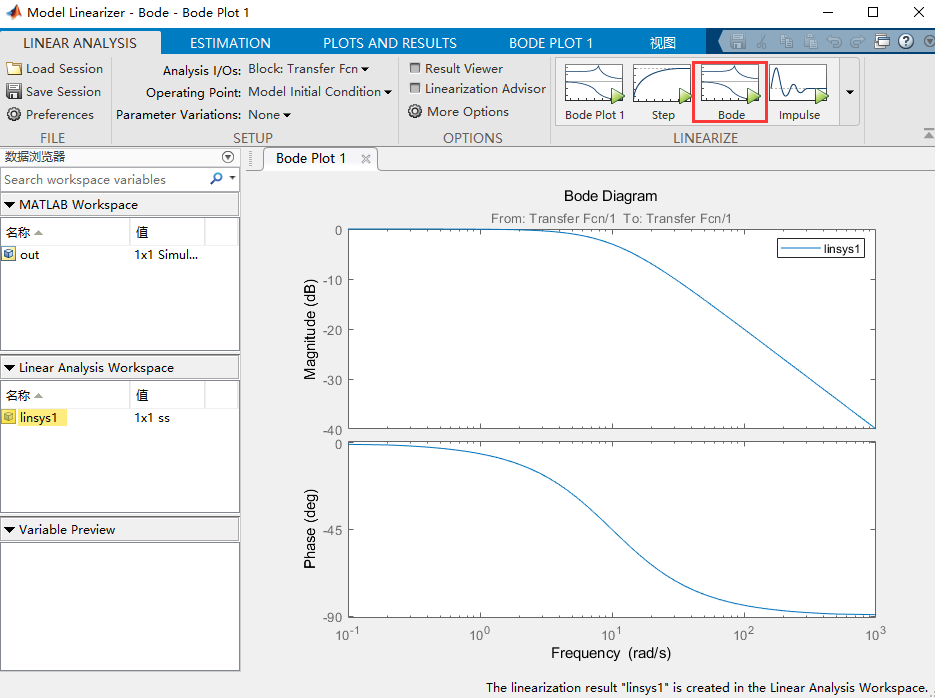Click the Cut scissors icon
The height and width of the screenshot is (698, 935).
pos(762,42)
